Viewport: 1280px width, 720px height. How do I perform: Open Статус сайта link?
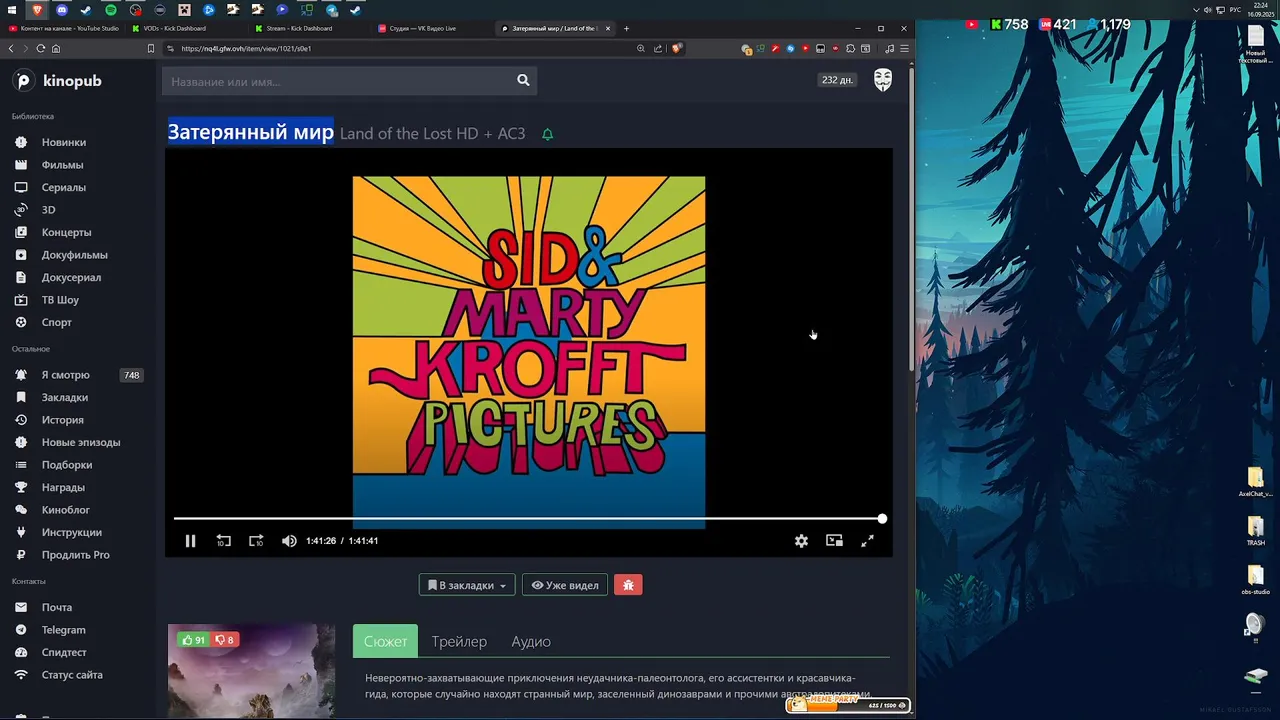coord(72,675)
